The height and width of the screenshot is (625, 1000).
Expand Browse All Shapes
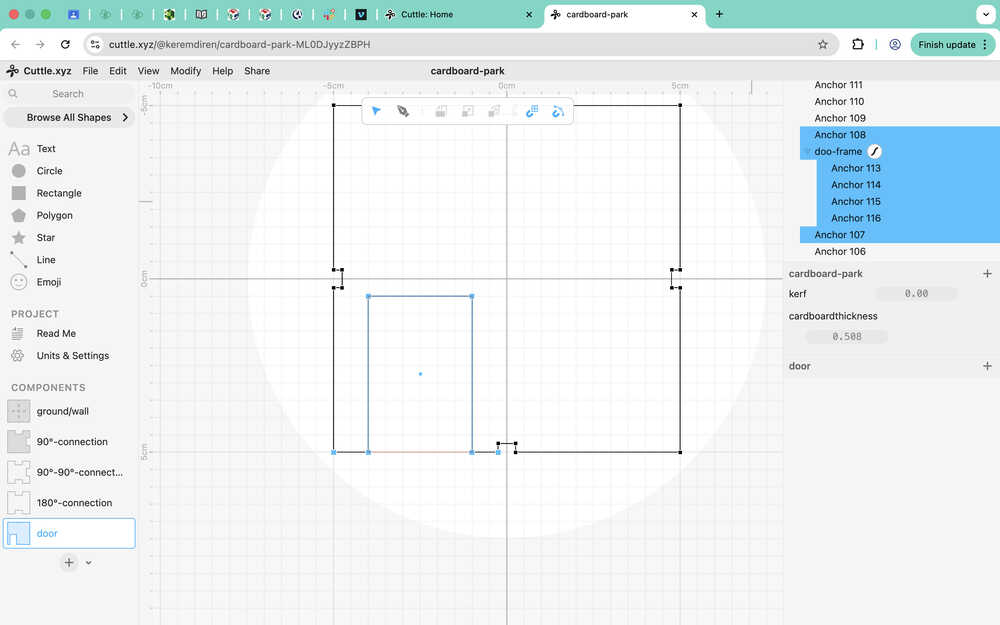click(x=69, y=117)
